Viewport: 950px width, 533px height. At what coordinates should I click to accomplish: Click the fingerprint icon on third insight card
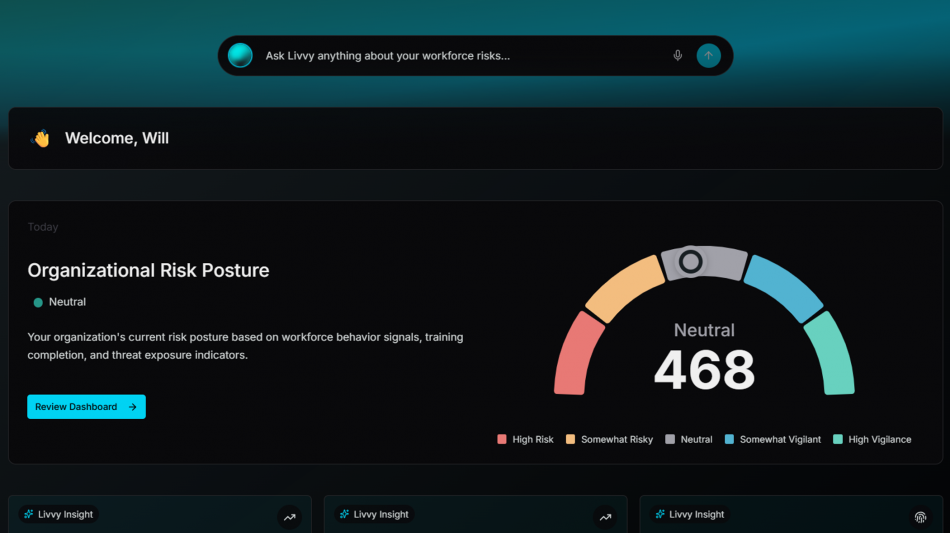[x=920, y=517]
